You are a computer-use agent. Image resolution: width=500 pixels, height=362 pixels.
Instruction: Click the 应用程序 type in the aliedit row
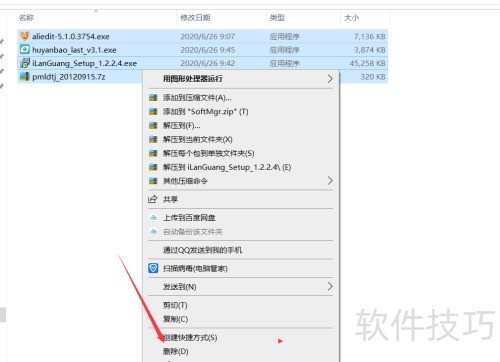pos(284,36)
